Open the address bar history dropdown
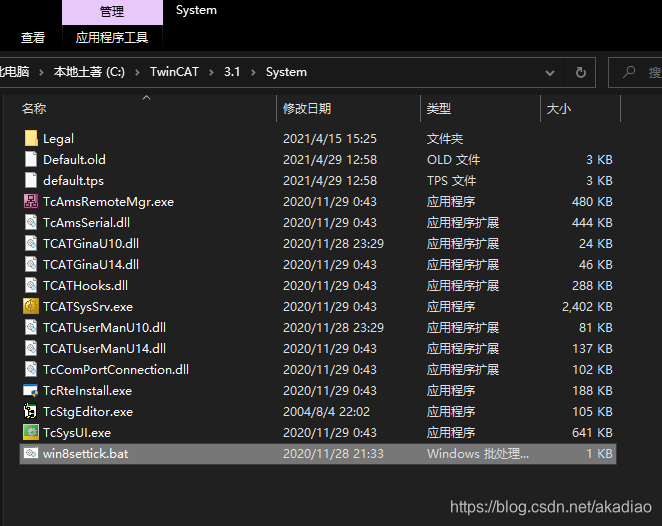Image resolution: width=662 pixels, height=526 pixels. coord(550,73)
